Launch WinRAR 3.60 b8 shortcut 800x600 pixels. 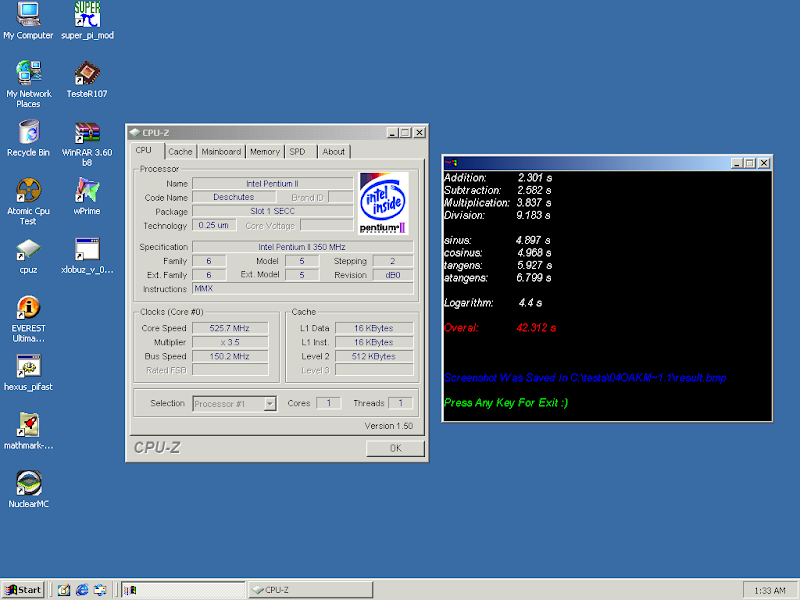[x=87, y=144]
